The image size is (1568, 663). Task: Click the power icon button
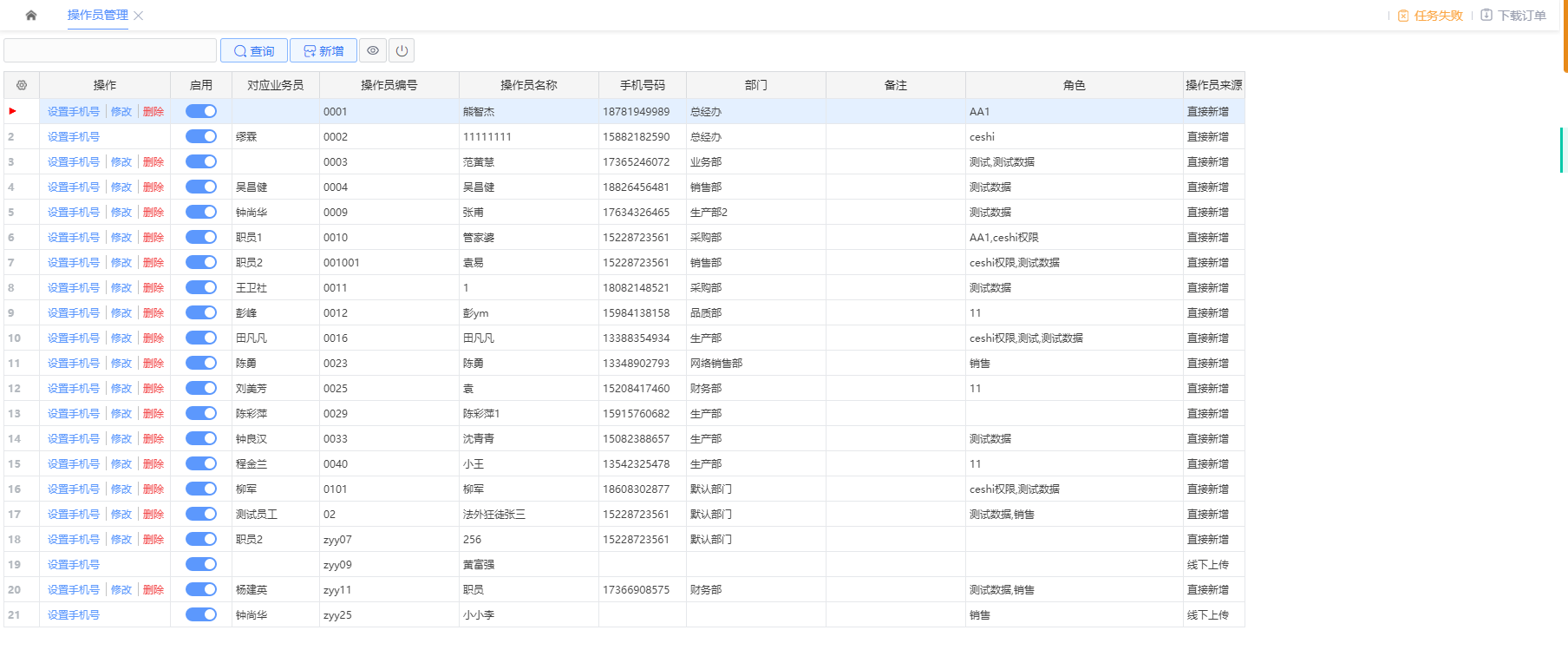(402, 50)
